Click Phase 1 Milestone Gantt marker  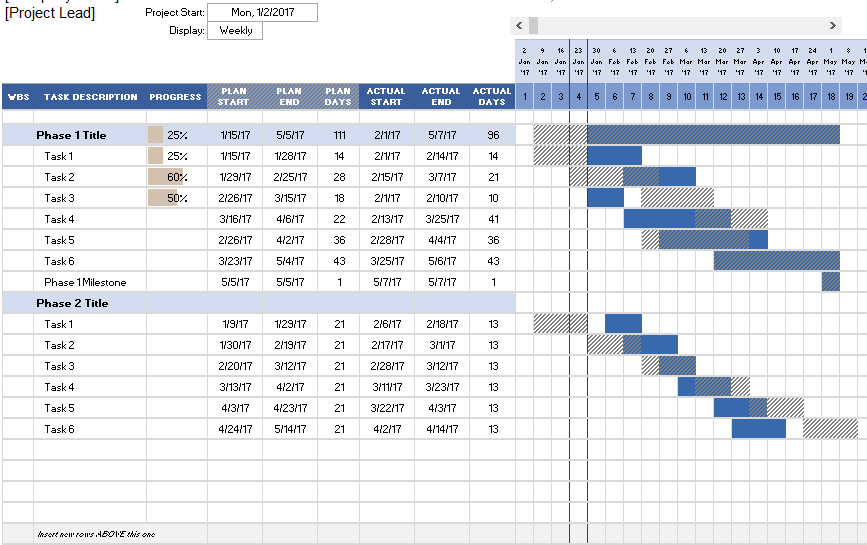[x=831, y=282]
